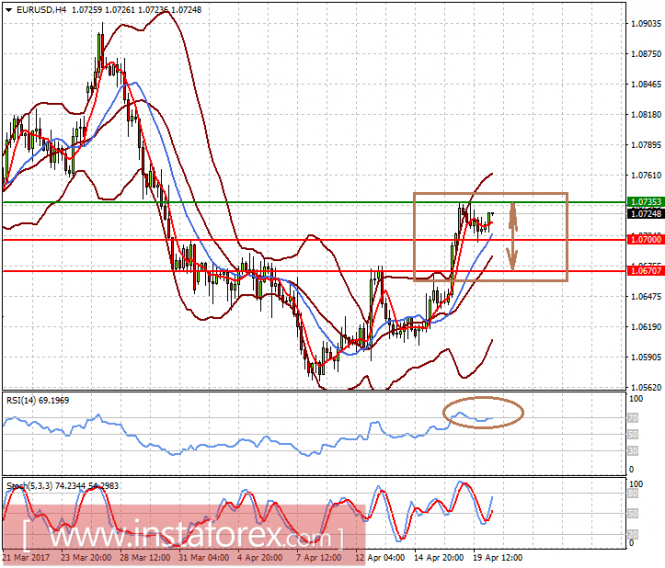The height and width of the screenshot is (568, 665).
Task: Click the green horizontal resistance line
Action: coord(314,202)
